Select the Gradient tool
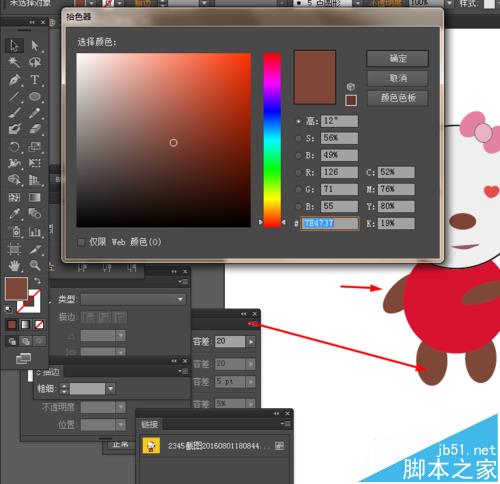This screenshot has height=484, width=500. 35,197
